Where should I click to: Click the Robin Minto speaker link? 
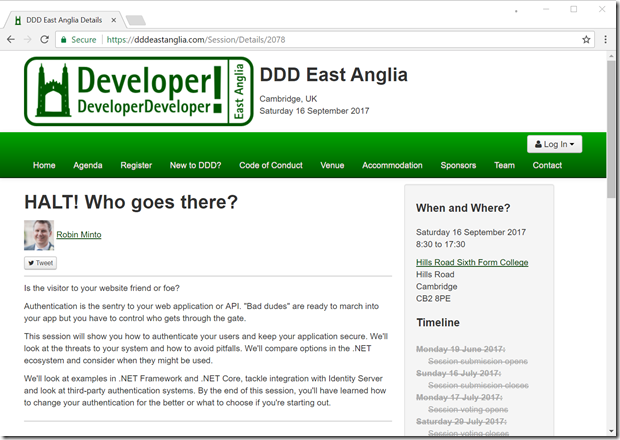pyautogui.click(x=79, y=235)
